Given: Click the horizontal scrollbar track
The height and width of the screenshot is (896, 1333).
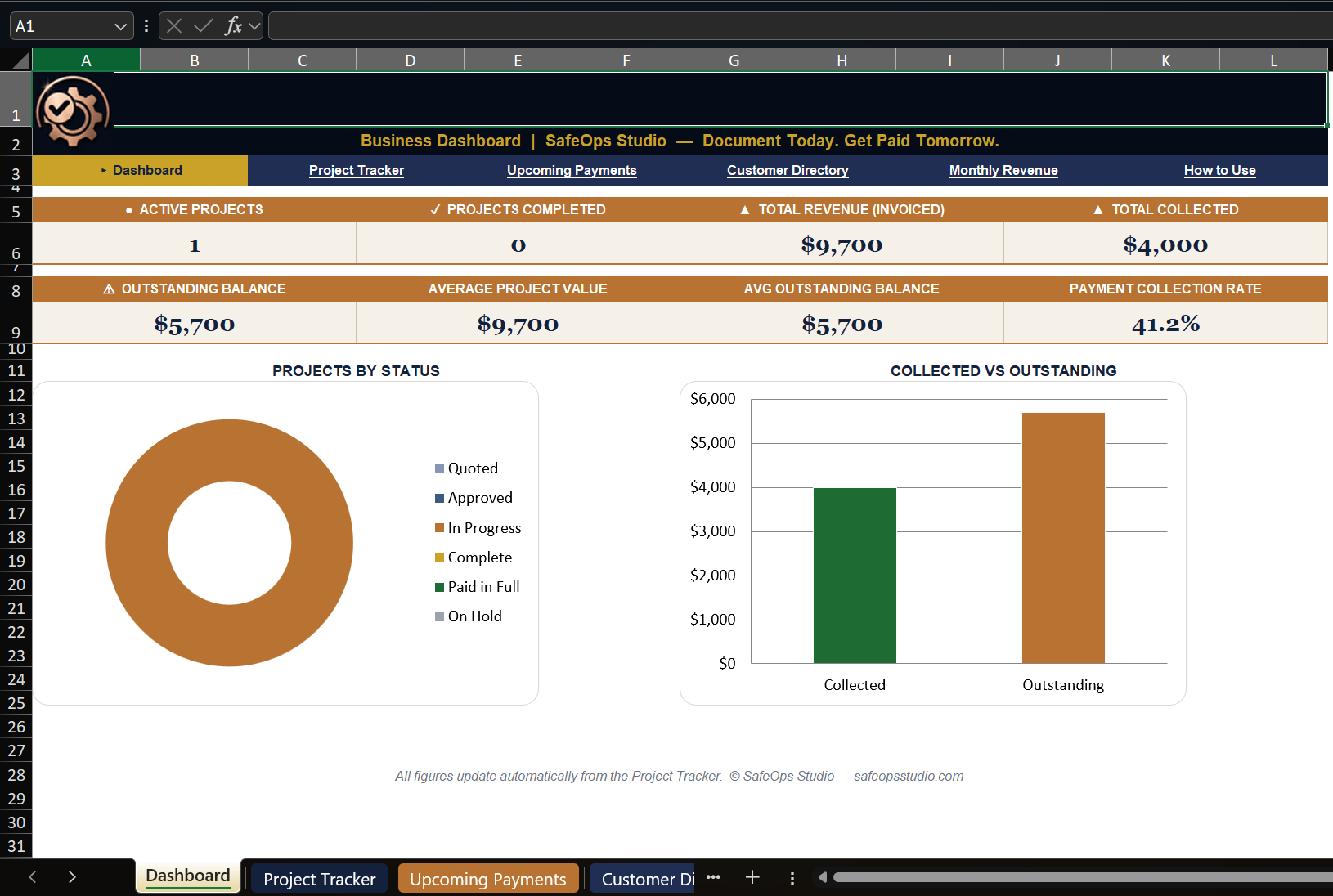Looking at the screenshot, I should (x=1083, y=877).
